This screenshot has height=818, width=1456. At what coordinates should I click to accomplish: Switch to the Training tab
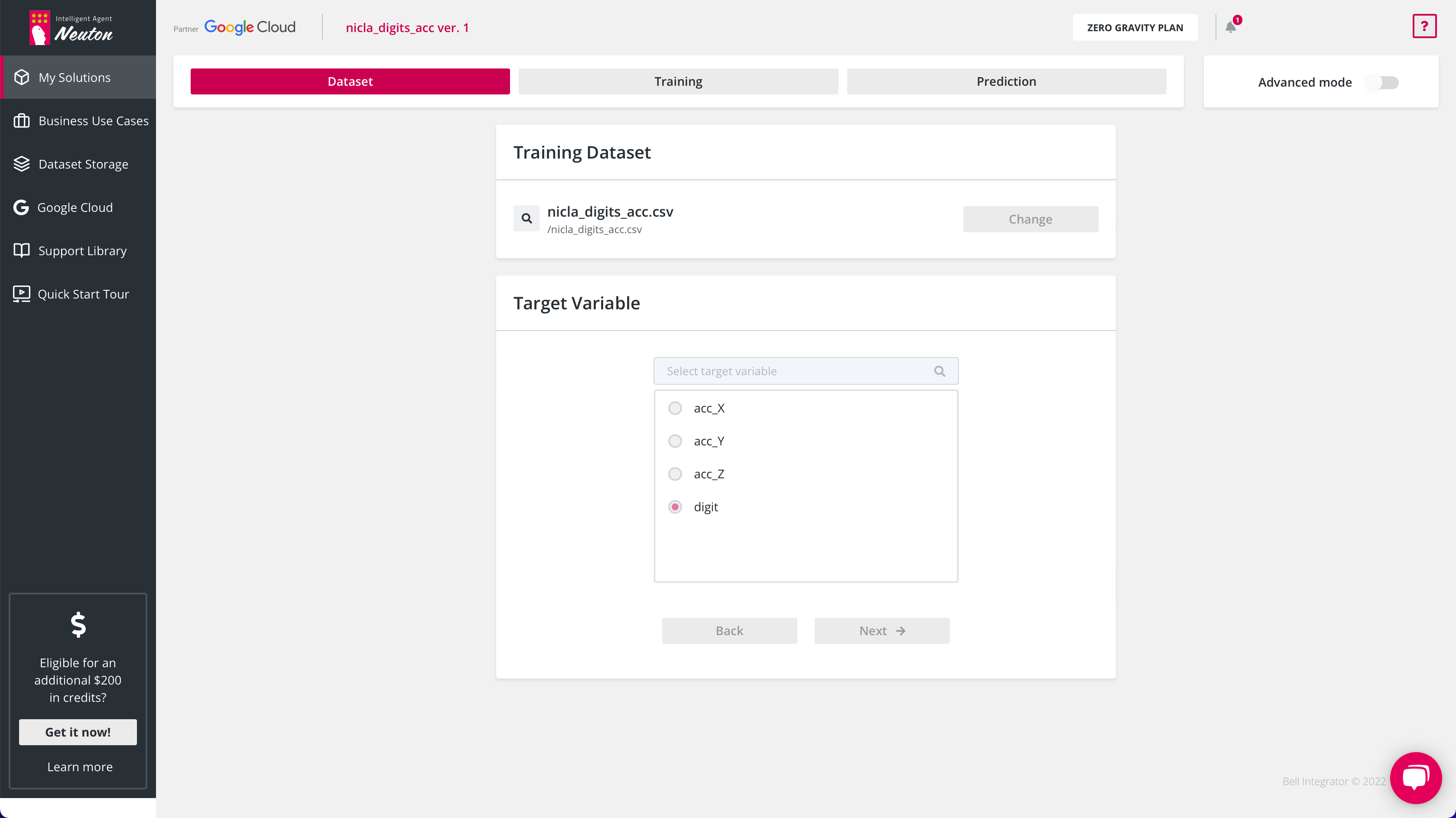(x=678, y=81)
